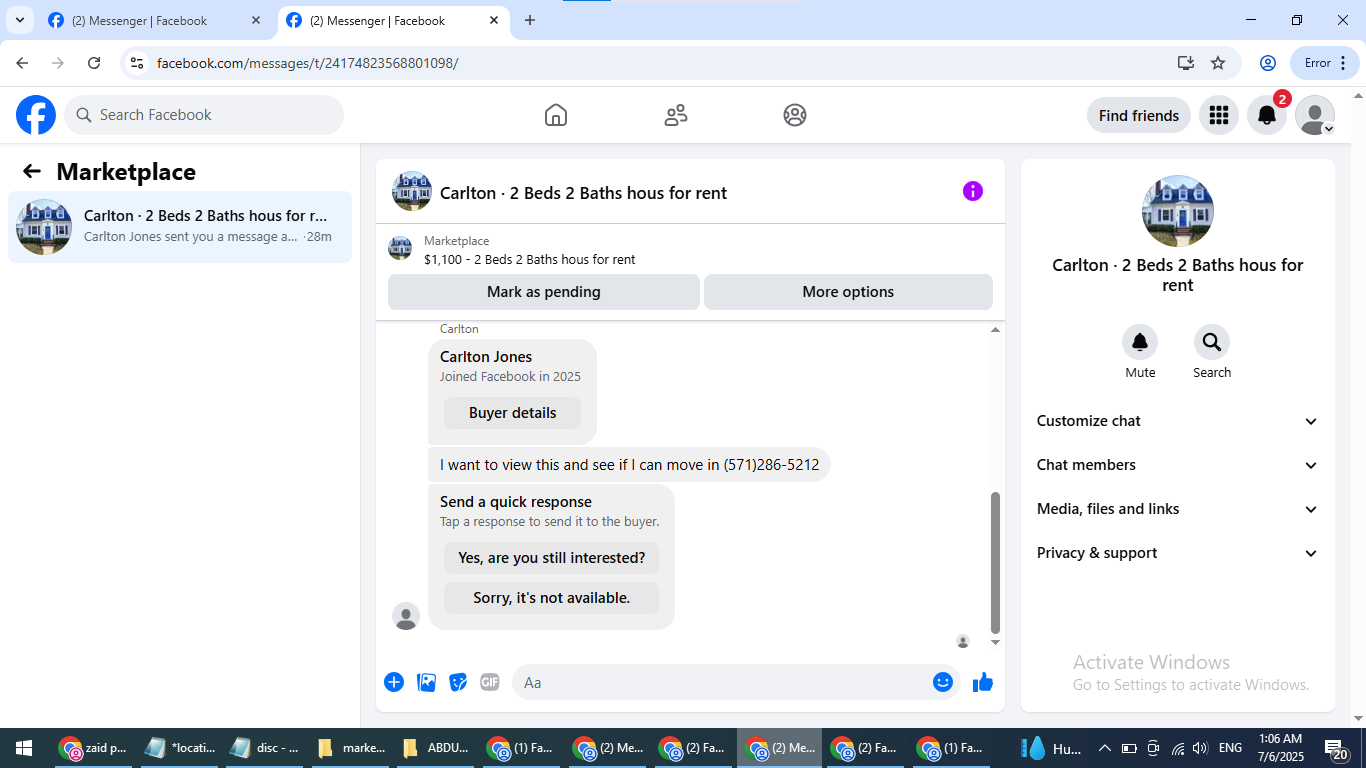Image resolution: width=1366 pixels, height=768 pixels.
Task: Open the account profile avatar menu
Action: coord(1315,115)
